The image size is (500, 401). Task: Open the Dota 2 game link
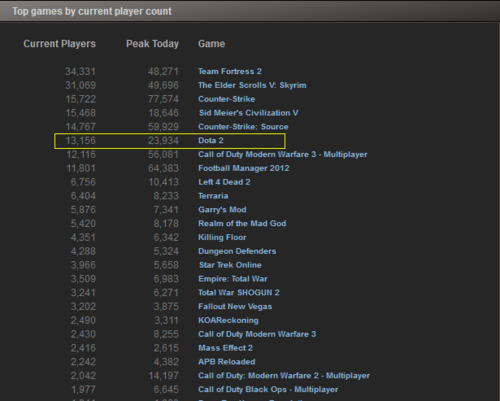pos(211,141)
